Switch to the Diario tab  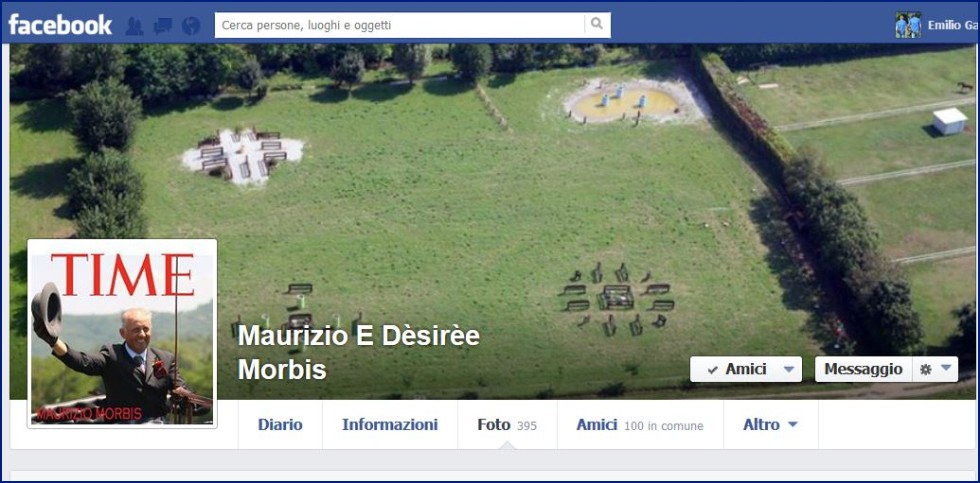(280, 425)
